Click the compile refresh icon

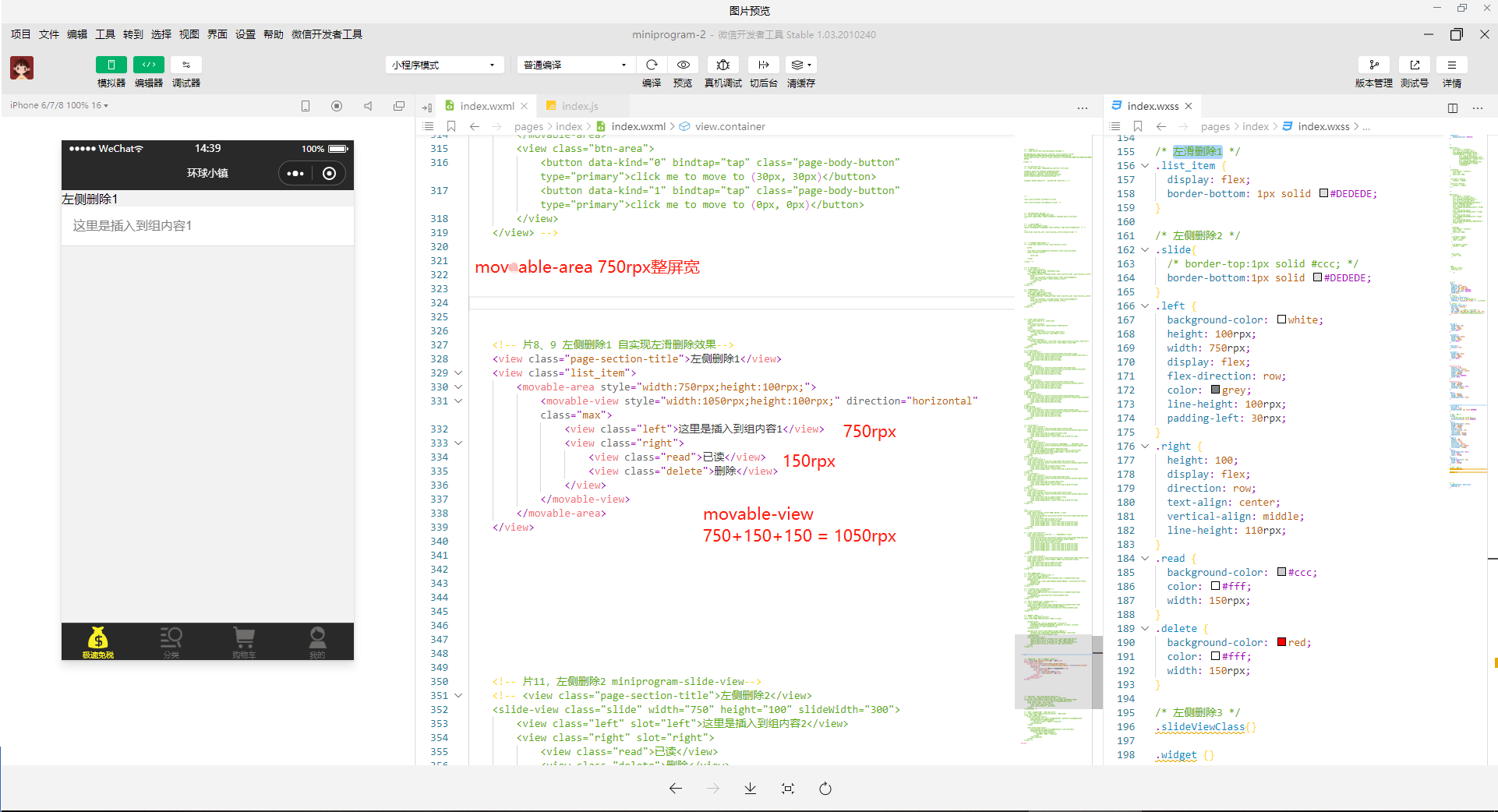[652, 65]
